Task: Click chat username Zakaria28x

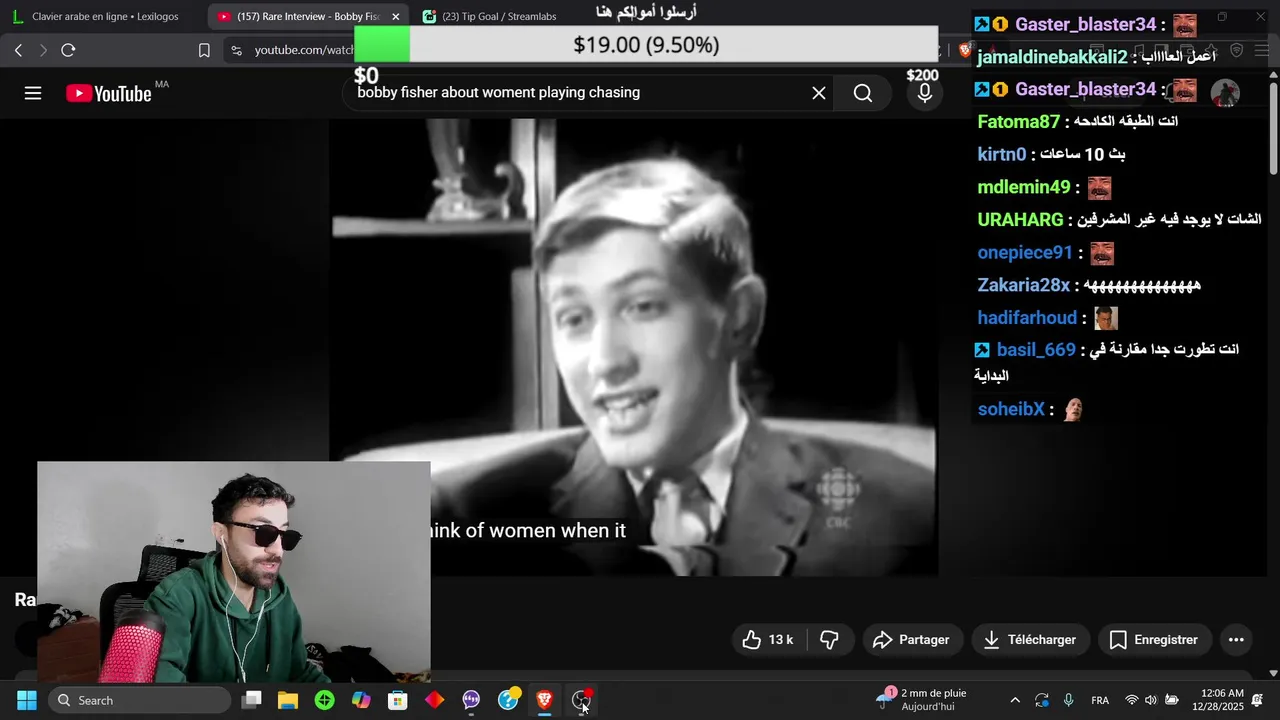Action: (1024, 285)
